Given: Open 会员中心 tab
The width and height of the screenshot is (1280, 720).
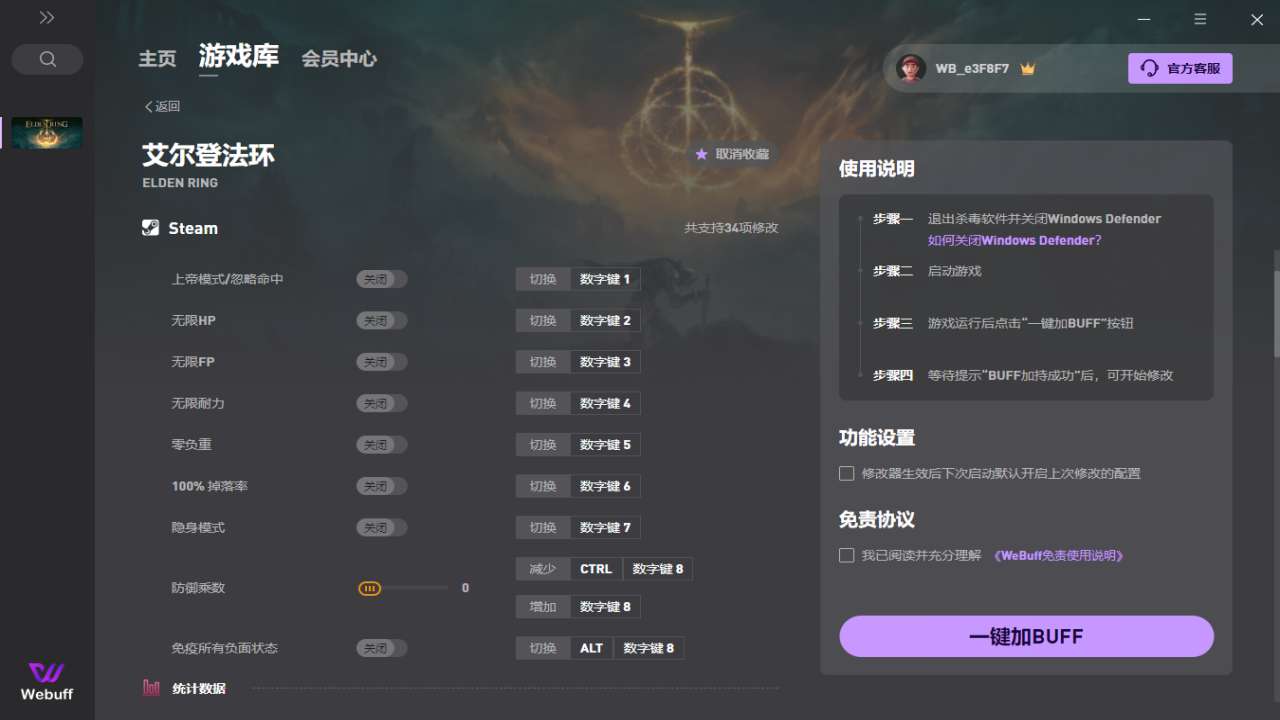Looking at the screenshot, I should pos(339,59).
